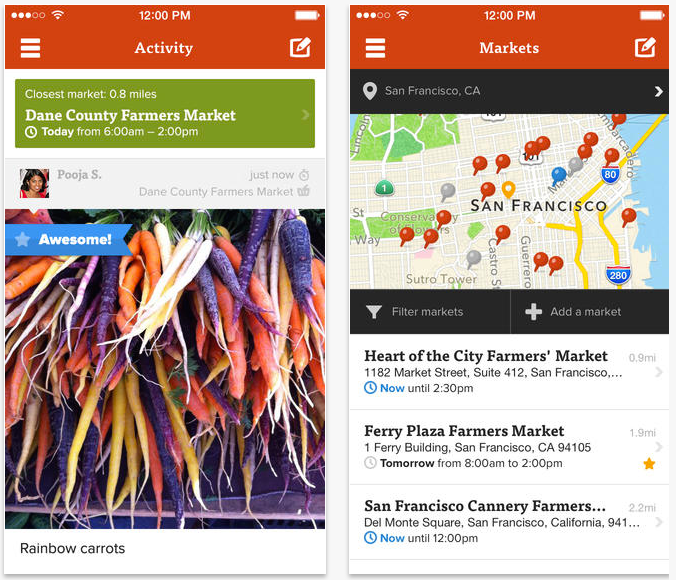This screenshot has width=676, height=580.
Task: Open the hamburger menu on the Markets screen
Action: [375, 48]
